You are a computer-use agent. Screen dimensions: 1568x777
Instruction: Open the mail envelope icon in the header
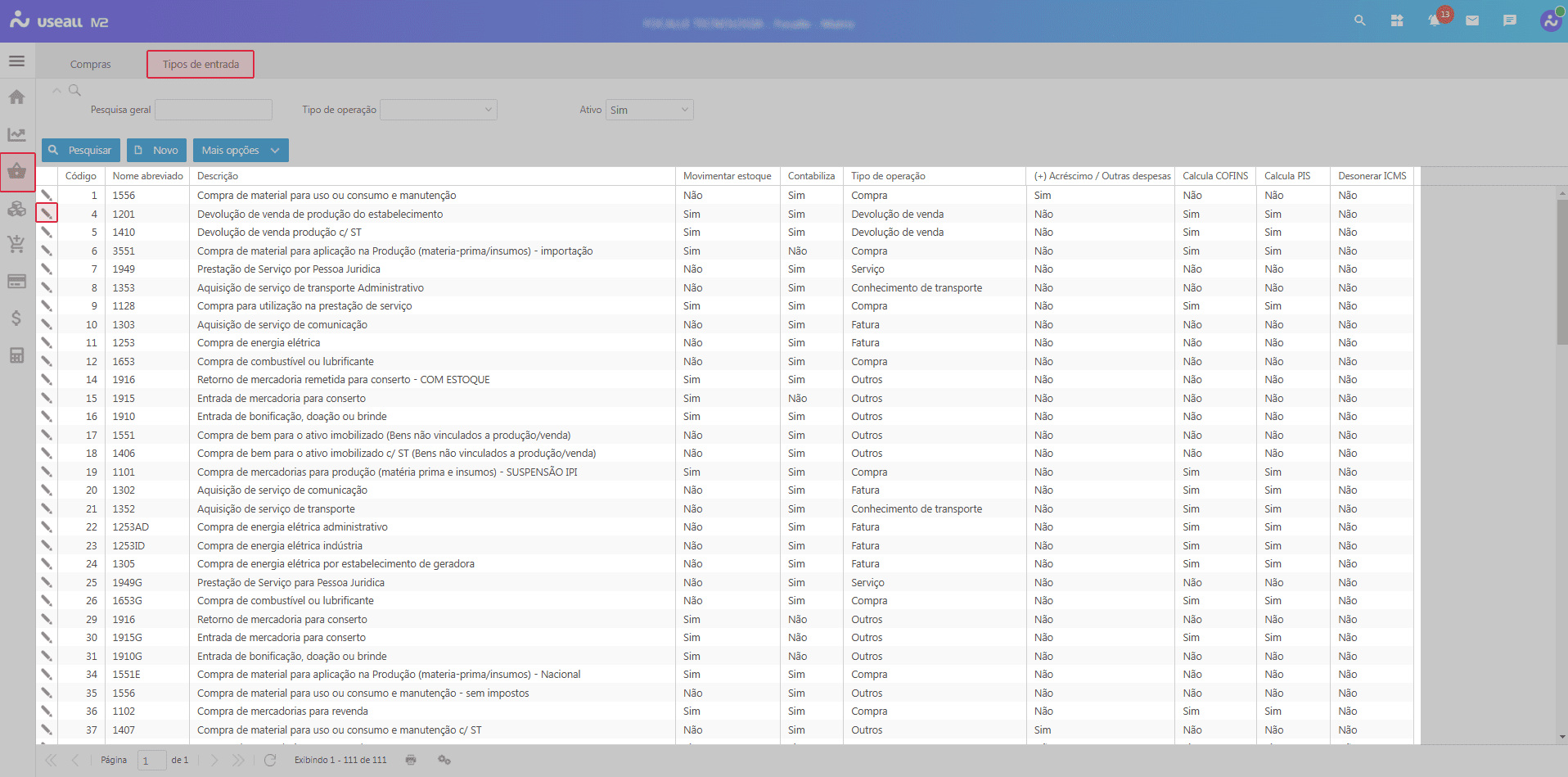[1472, 20]
